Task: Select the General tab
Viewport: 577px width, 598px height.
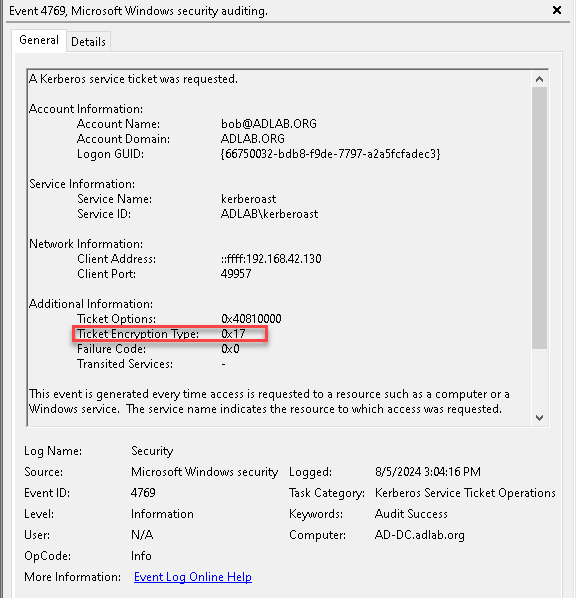Action: pyautogui.click(x=39, y=40)
